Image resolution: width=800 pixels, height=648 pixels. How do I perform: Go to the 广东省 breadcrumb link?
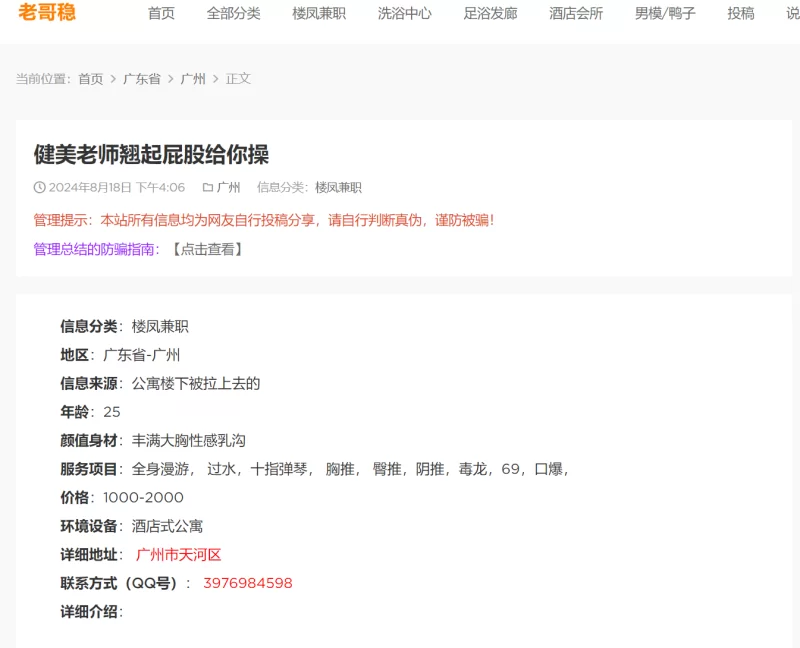(142, 79)
